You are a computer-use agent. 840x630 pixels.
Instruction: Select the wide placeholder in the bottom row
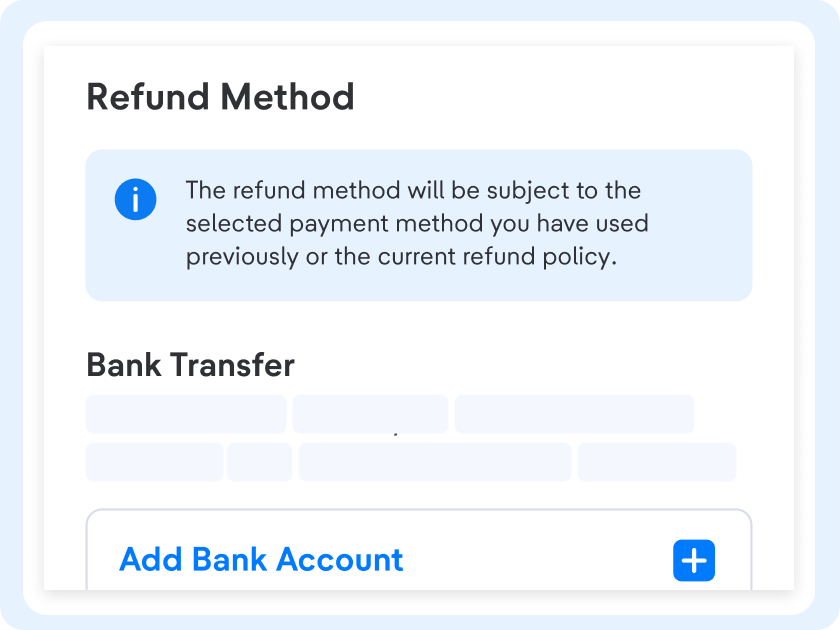click(434, 462)
